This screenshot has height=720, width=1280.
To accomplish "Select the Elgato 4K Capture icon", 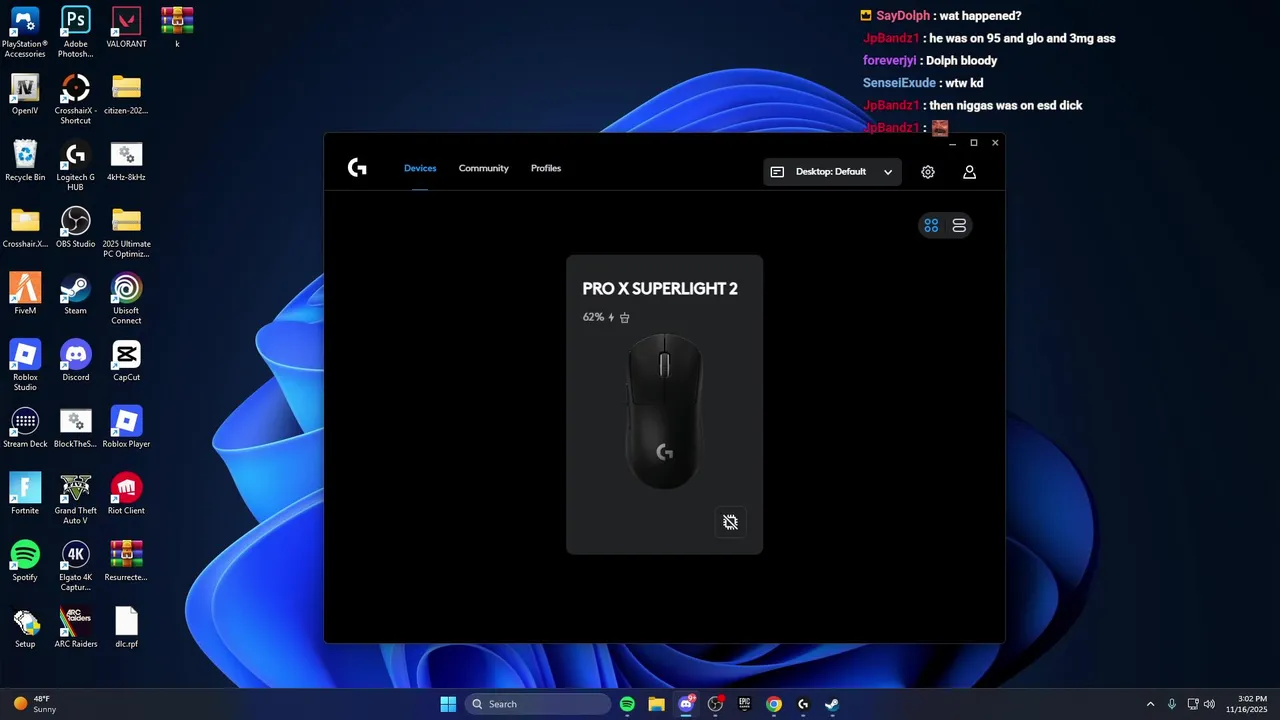I will [x=75, y=566].
